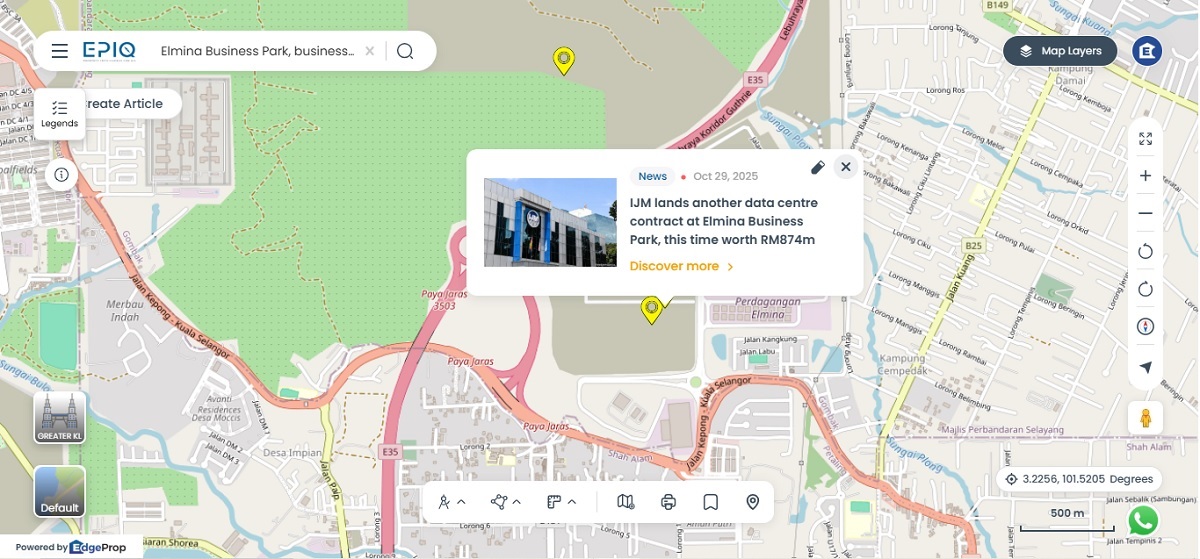The height and width of the screenshot is (559, 1200).
Task: Click the Elmina Business Park search box
Action: point(257,51)
